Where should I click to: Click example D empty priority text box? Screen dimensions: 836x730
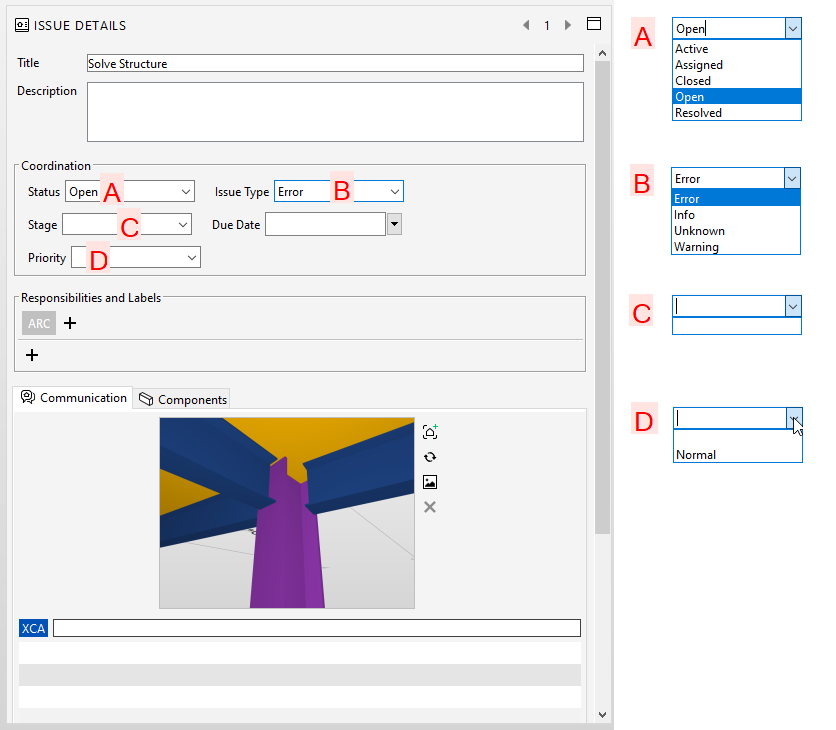[x=730, y=418]
